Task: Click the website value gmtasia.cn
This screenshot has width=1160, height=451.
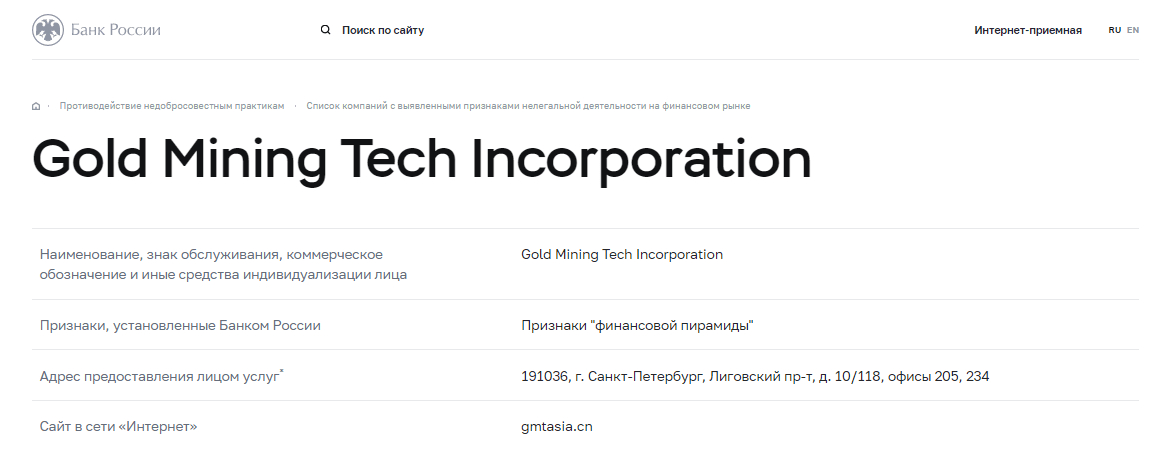Action: pyautogui.click(x=556, y=427)
